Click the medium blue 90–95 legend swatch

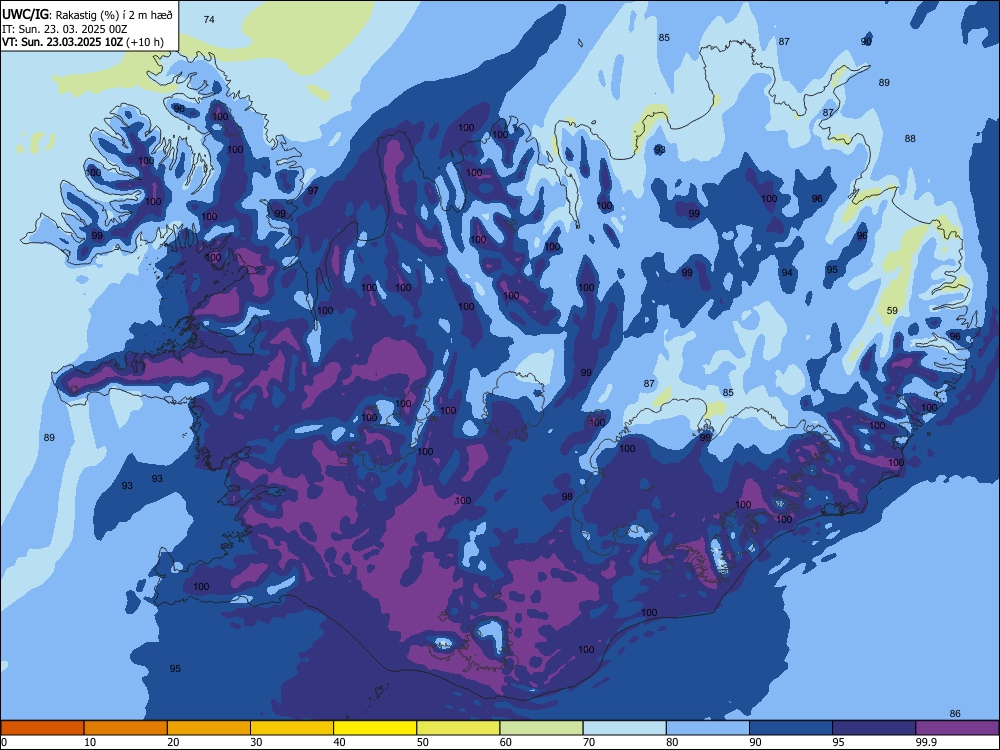(x=791, y=728)
